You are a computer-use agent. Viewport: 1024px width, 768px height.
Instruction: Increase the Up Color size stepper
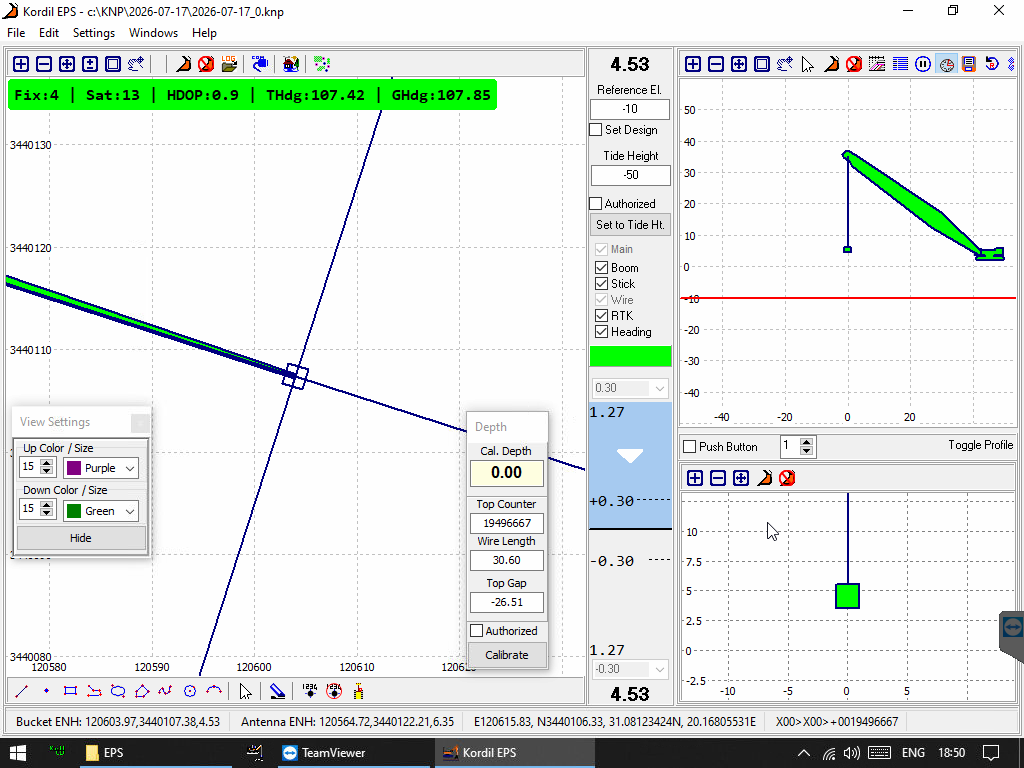tap(46, 463)
